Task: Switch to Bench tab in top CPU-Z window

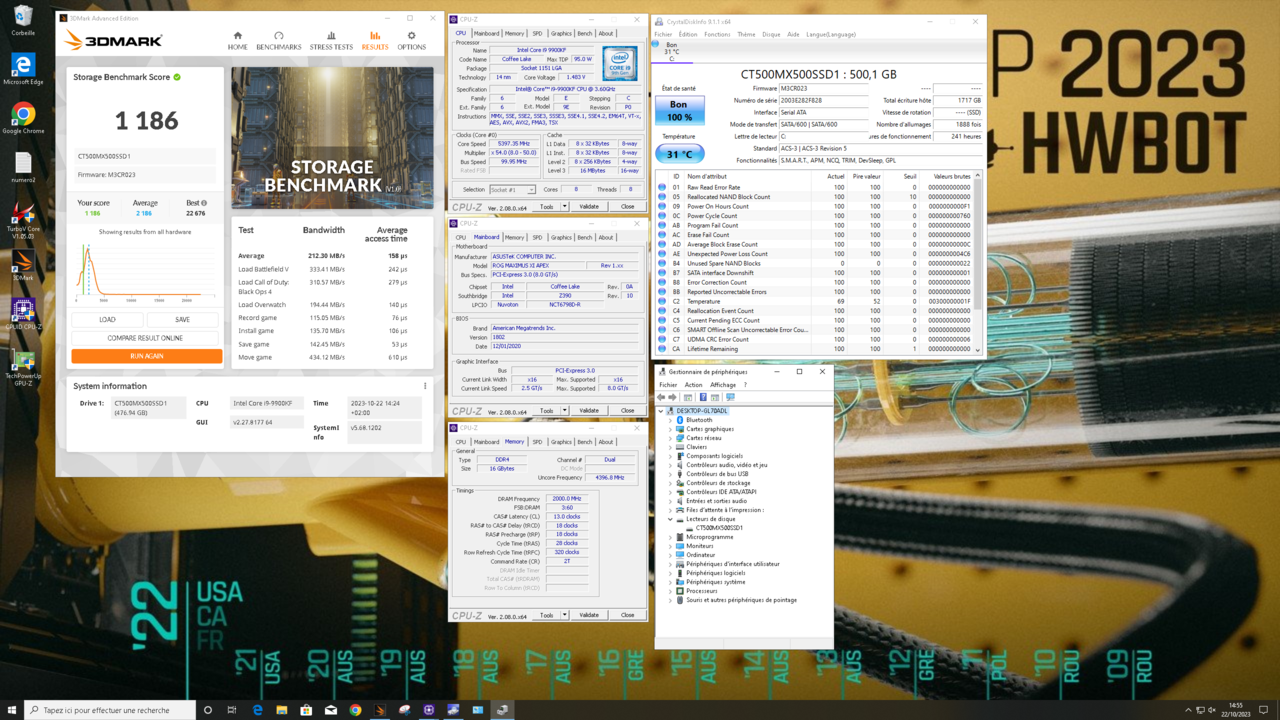Action: pos(585,33)
